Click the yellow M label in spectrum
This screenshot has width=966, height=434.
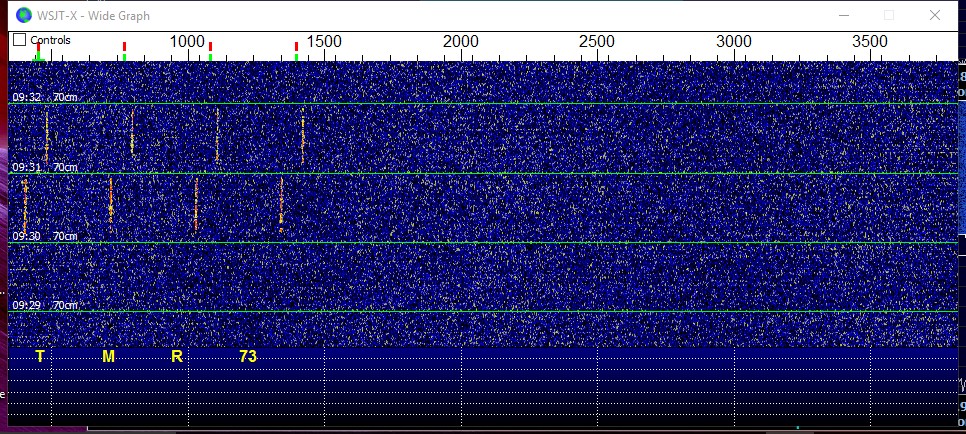tap(108, 356)
